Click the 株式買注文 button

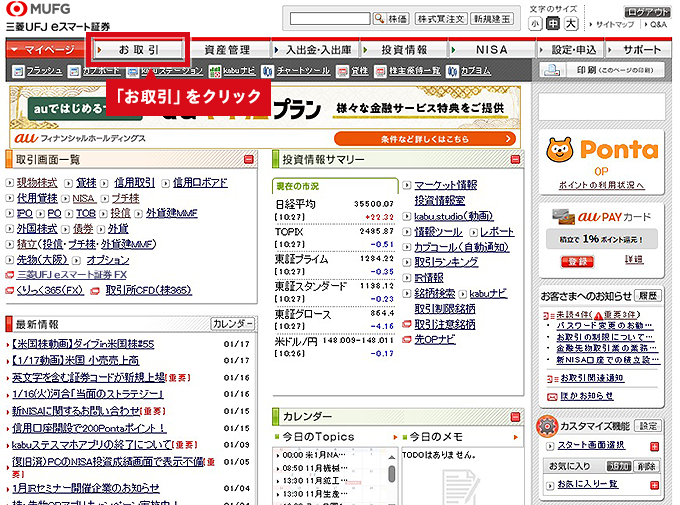pos(441,19)
